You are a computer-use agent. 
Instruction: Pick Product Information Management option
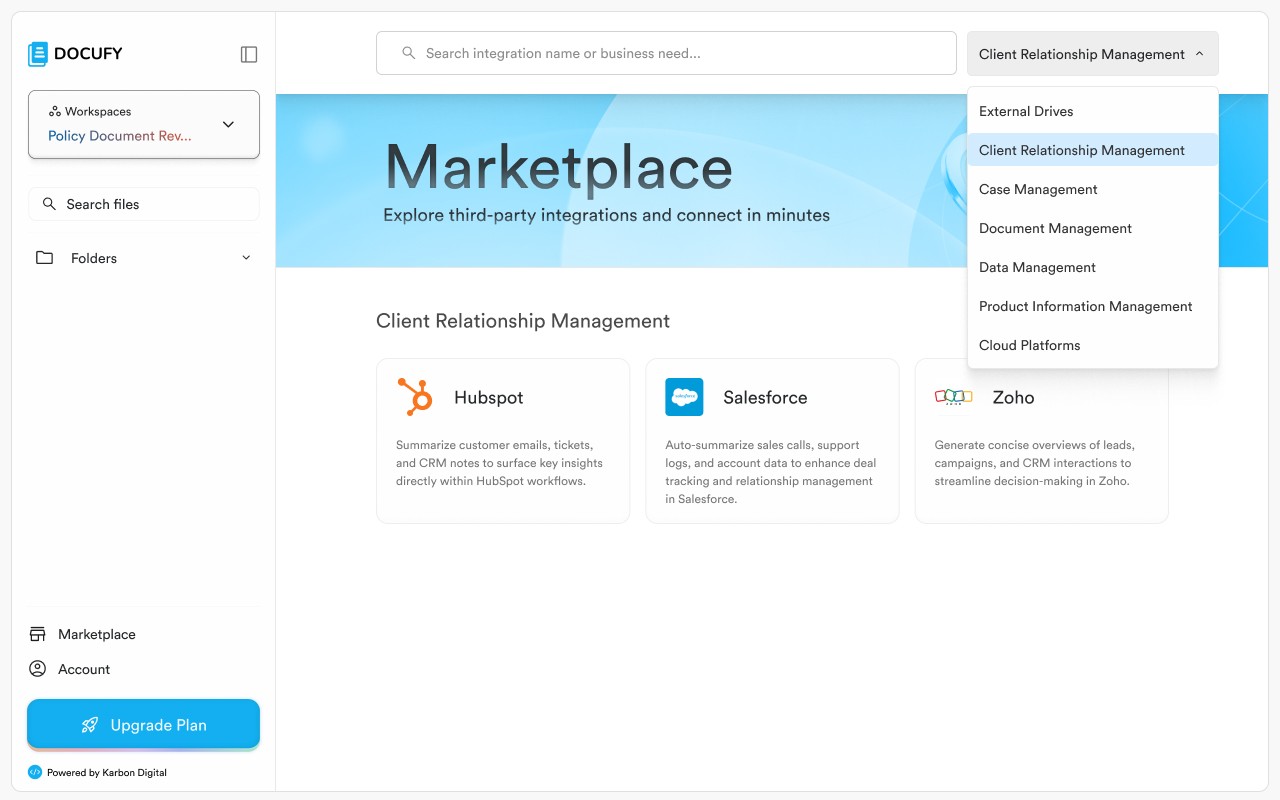tap(1093, 306)
